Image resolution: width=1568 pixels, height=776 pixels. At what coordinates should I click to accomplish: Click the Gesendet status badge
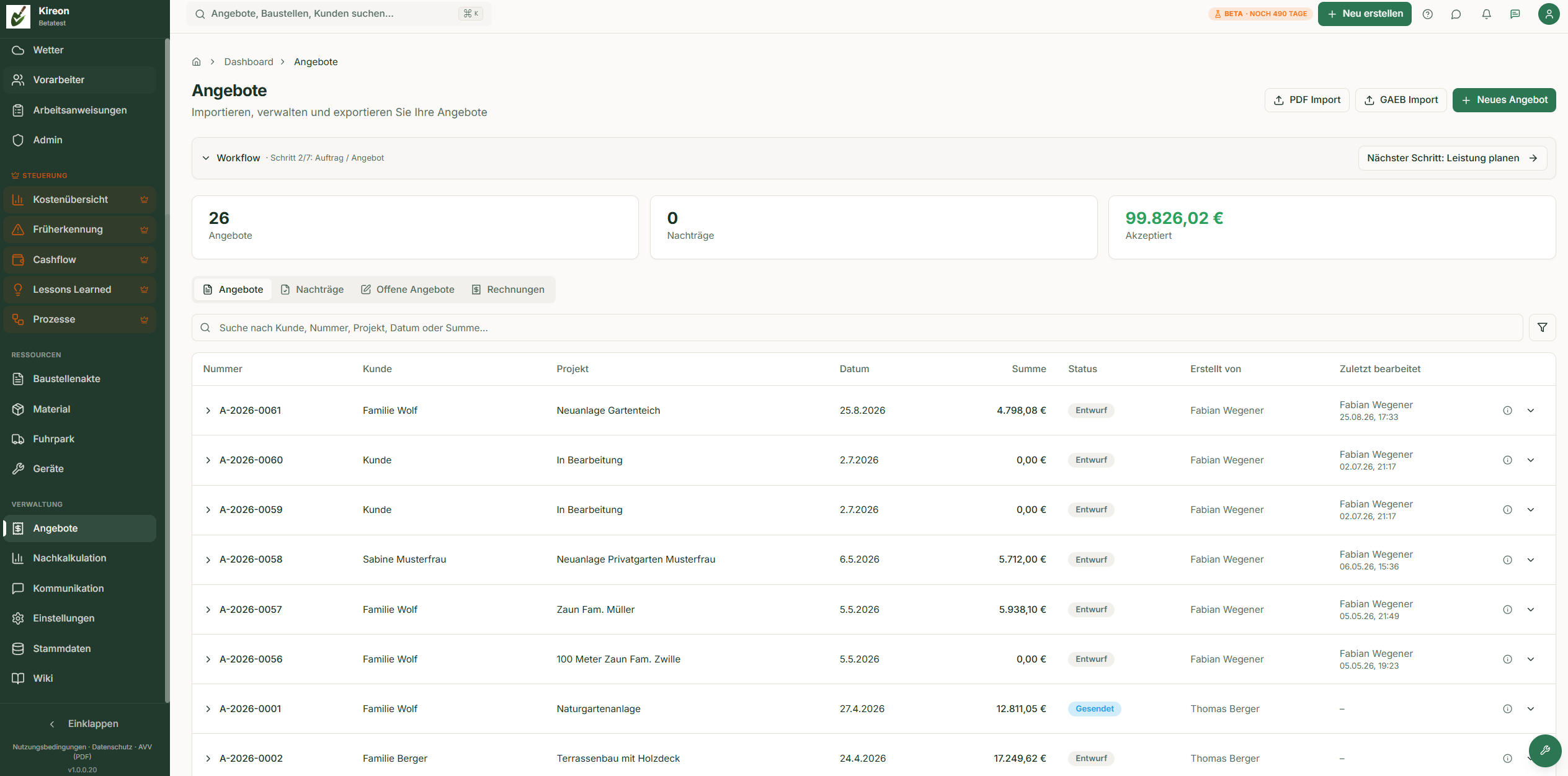pyautogui.click(x=1094, y=709)
